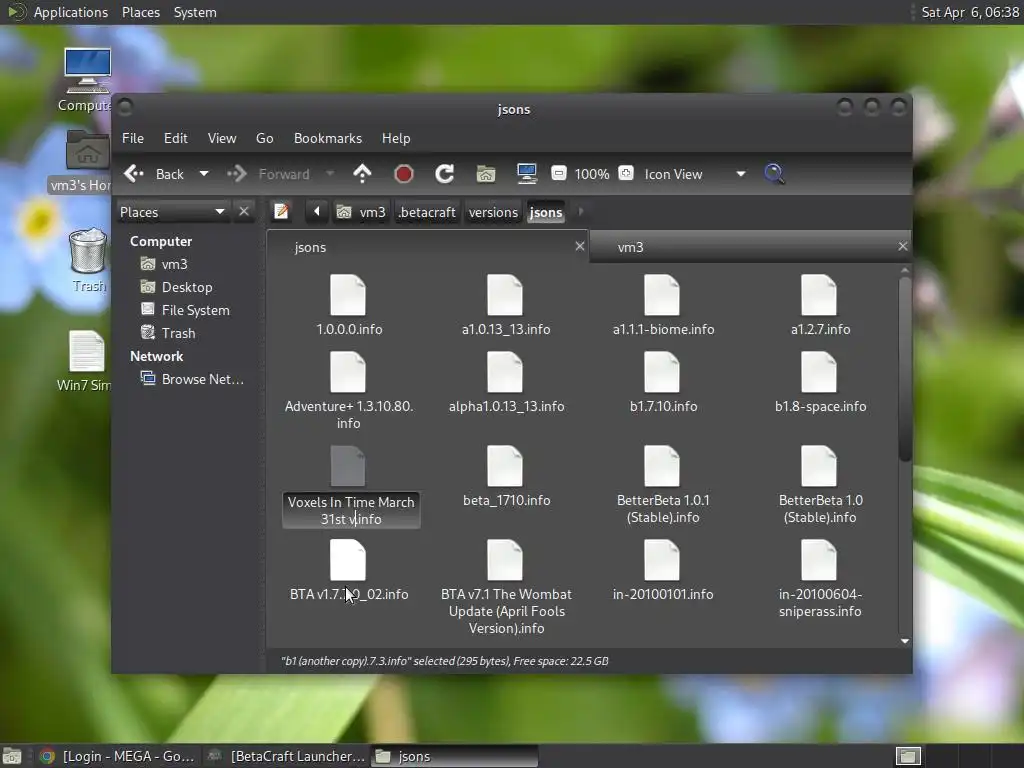Open the Icon View mode dropdown
This screenshot has width=1024, height=768.
pos(694,174)
